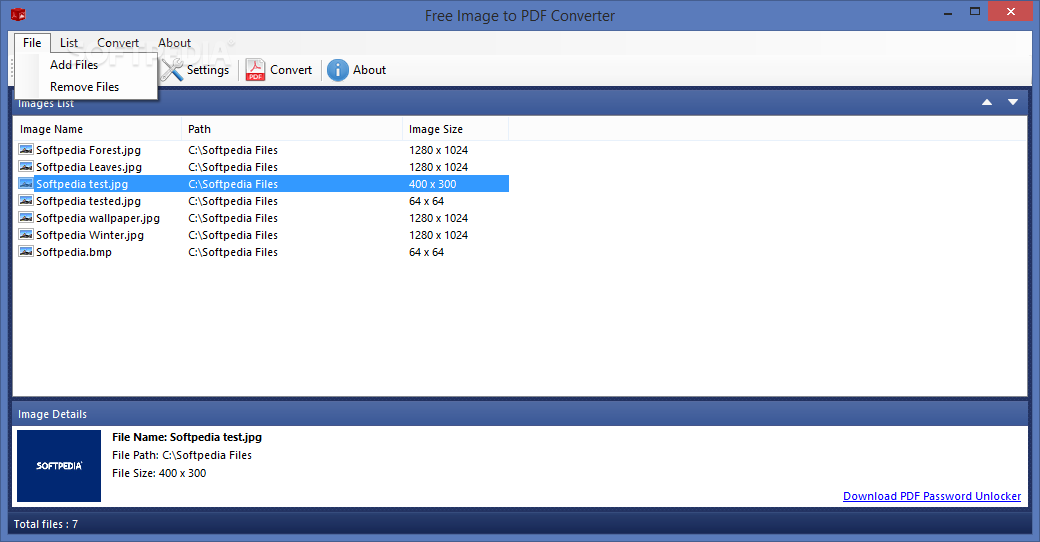Click file icon of Softpedia test.jpg
Screen dimensions: 1040x542
26,184
